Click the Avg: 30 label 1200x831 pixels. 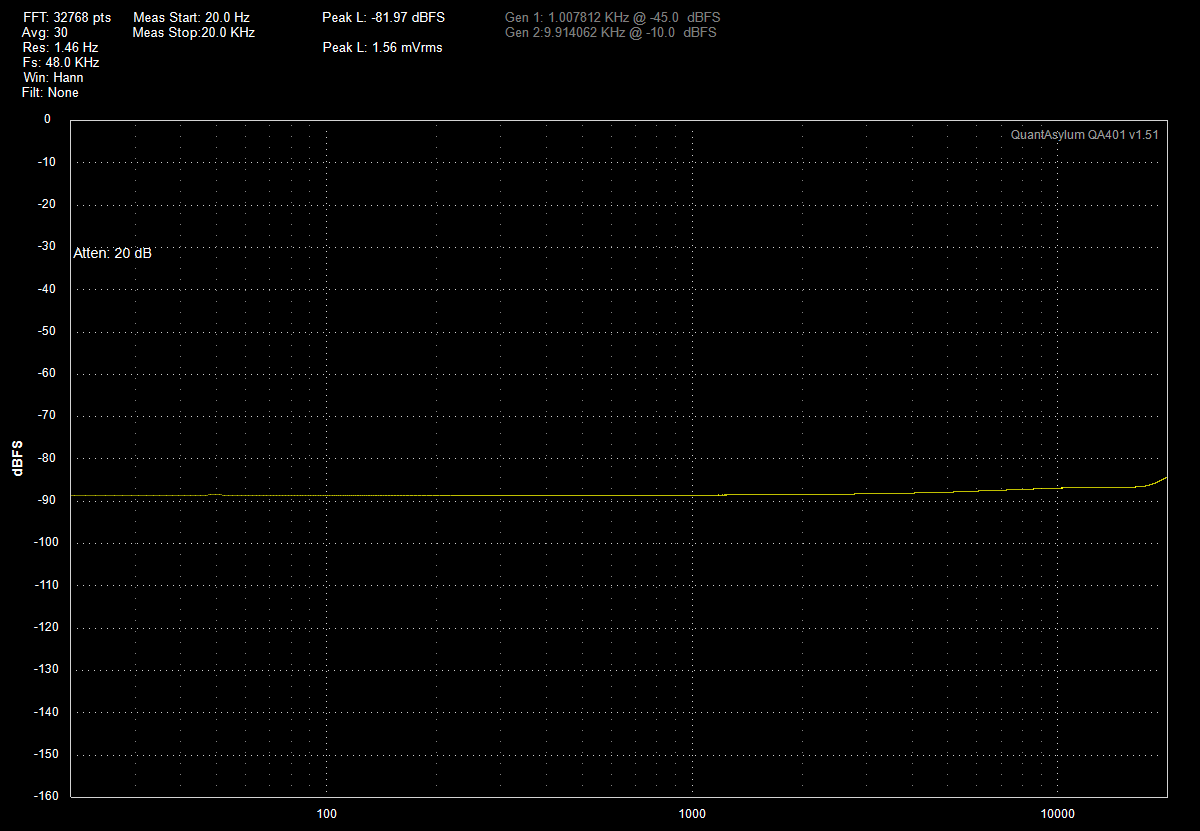pyautogui.click(x=45, y=33)
